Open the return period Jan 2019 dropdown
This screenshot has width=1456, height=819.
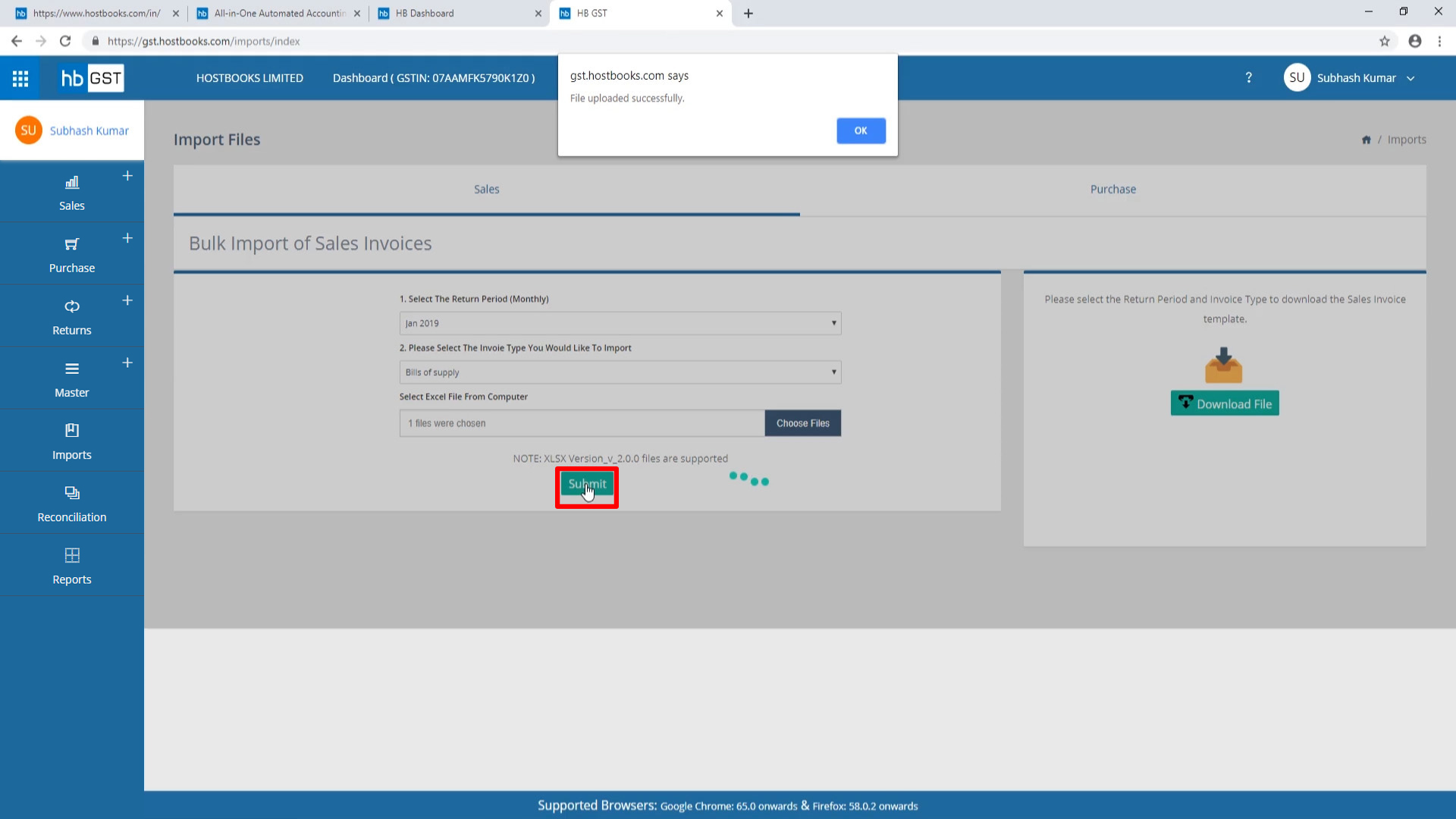pos(620,323)
